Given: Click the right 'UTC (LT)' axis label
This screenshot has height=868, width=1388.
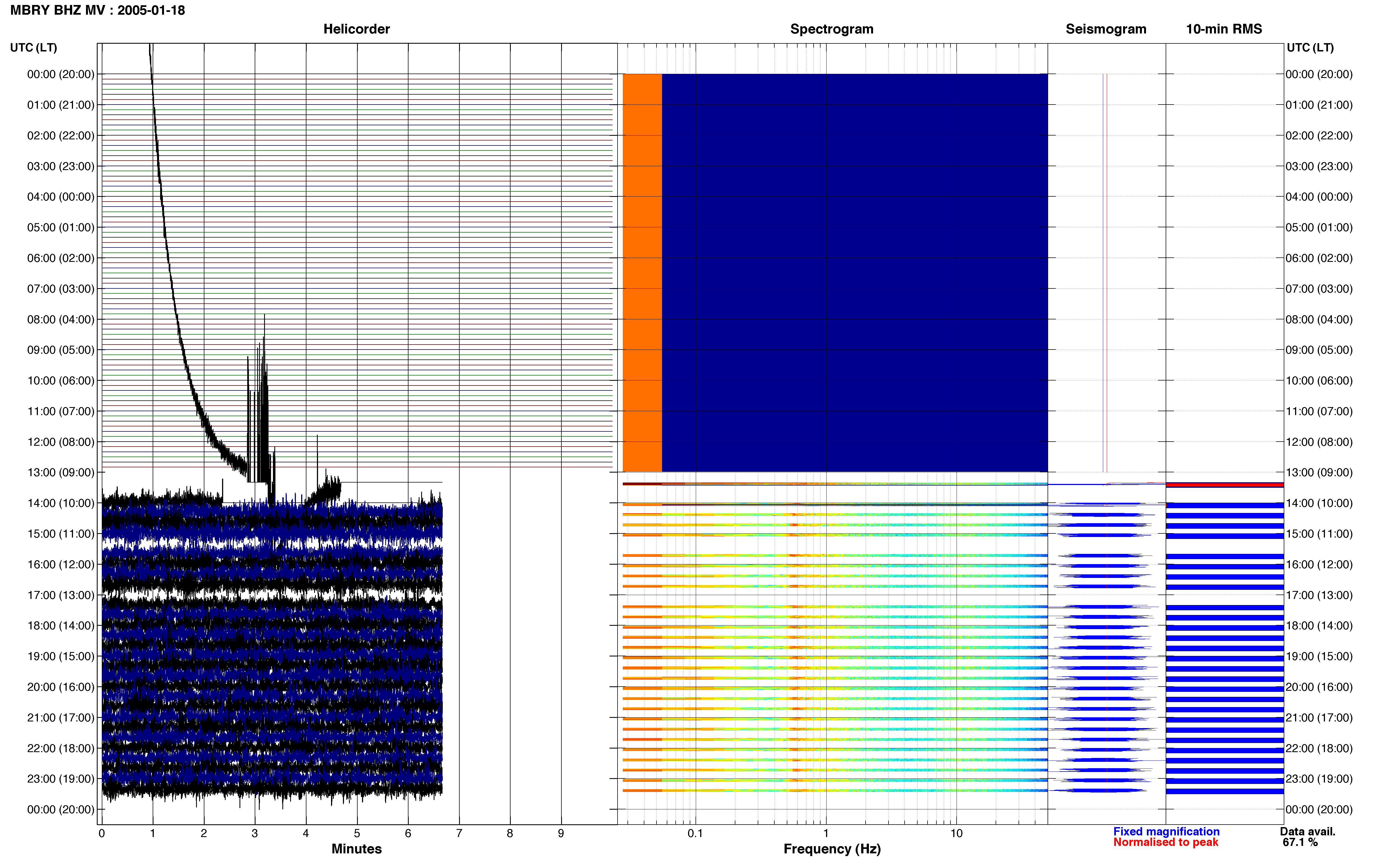Looking at the screenshot, I should 1310,48.
